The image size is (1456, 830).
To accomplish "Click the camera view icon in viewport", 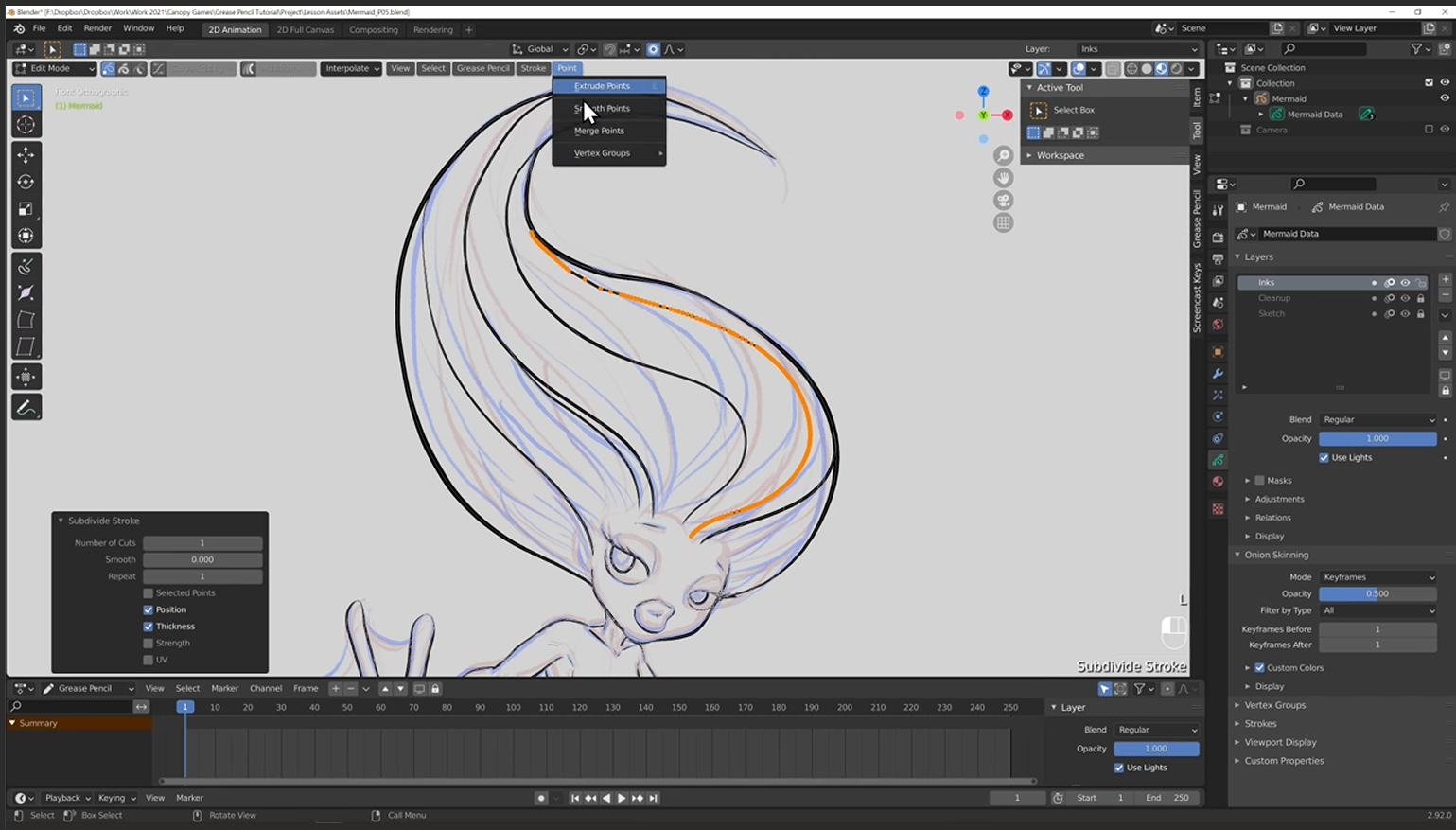I will pos(1003,201).
